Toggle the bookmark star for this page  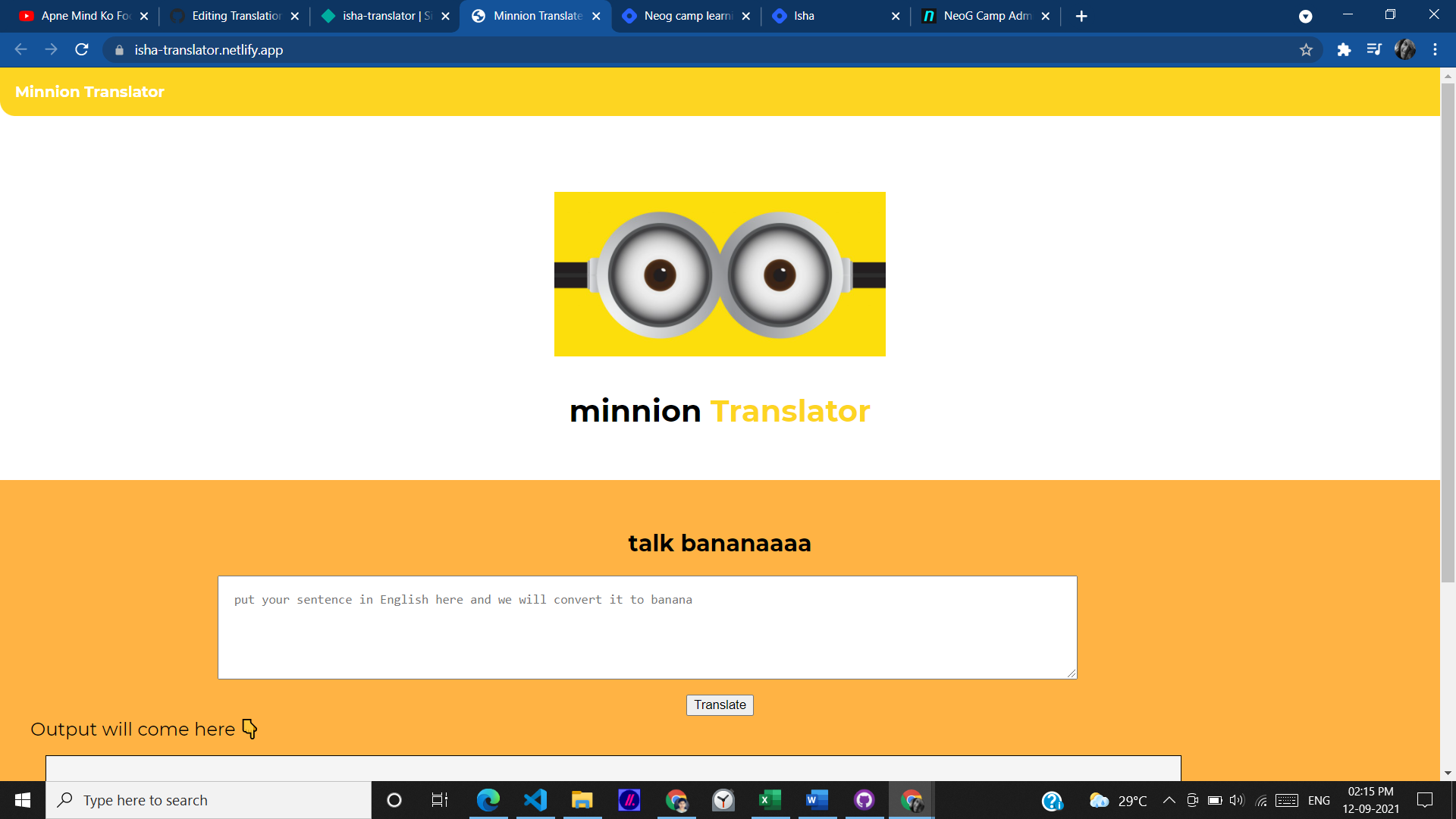[x=1307, y=50]
